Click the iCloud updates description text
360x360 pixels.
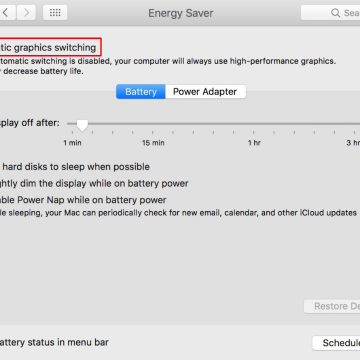[x=178, y=213]
